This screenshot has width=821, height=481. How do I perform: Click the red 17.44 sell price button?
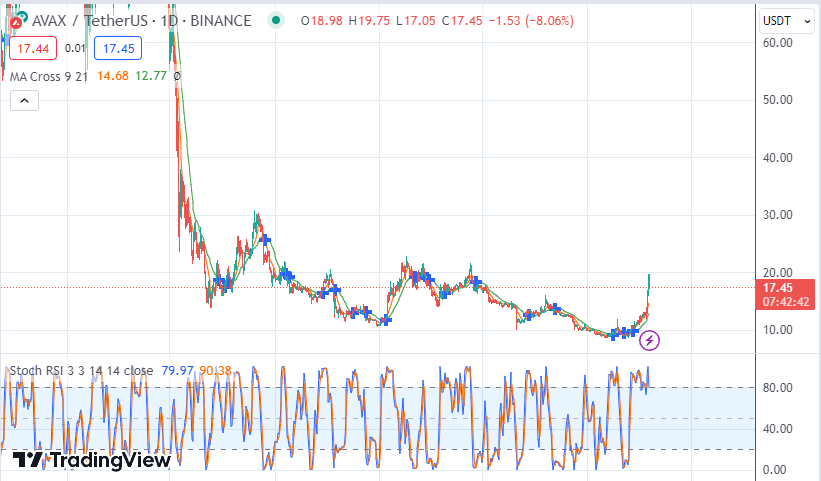(34, 48)
